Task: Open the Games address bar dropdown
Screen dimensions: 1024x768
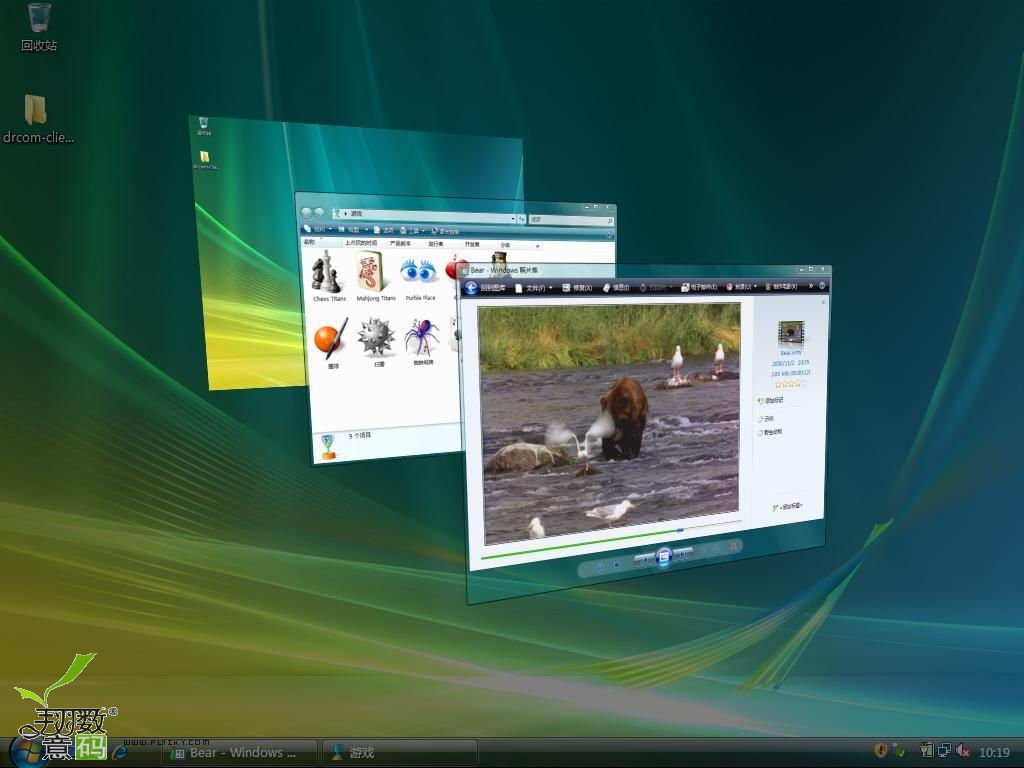Action: [x=513, y=218]
